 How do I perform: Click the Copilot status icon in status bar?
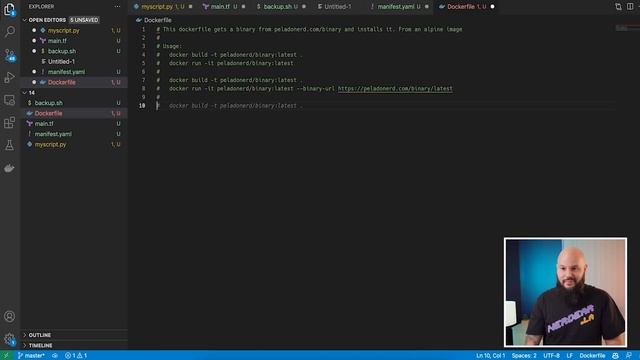[615, 356]
